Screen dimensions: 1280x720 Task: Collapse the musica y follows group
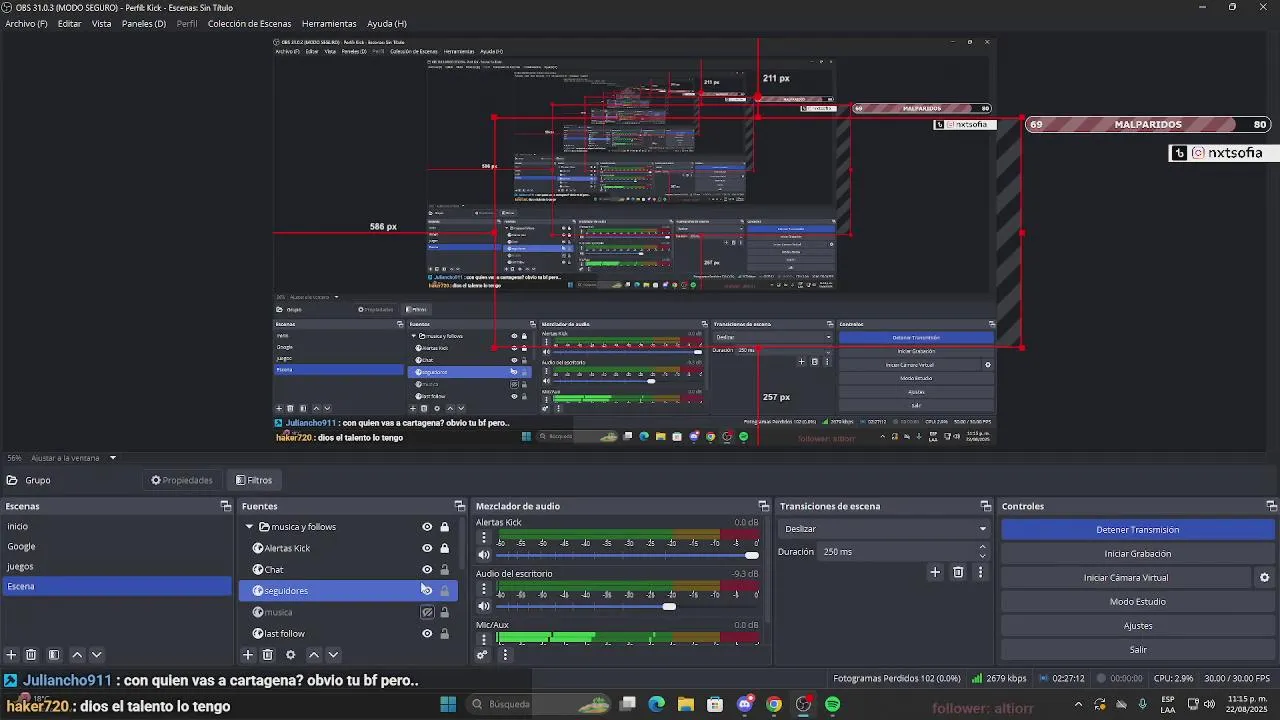249,527
